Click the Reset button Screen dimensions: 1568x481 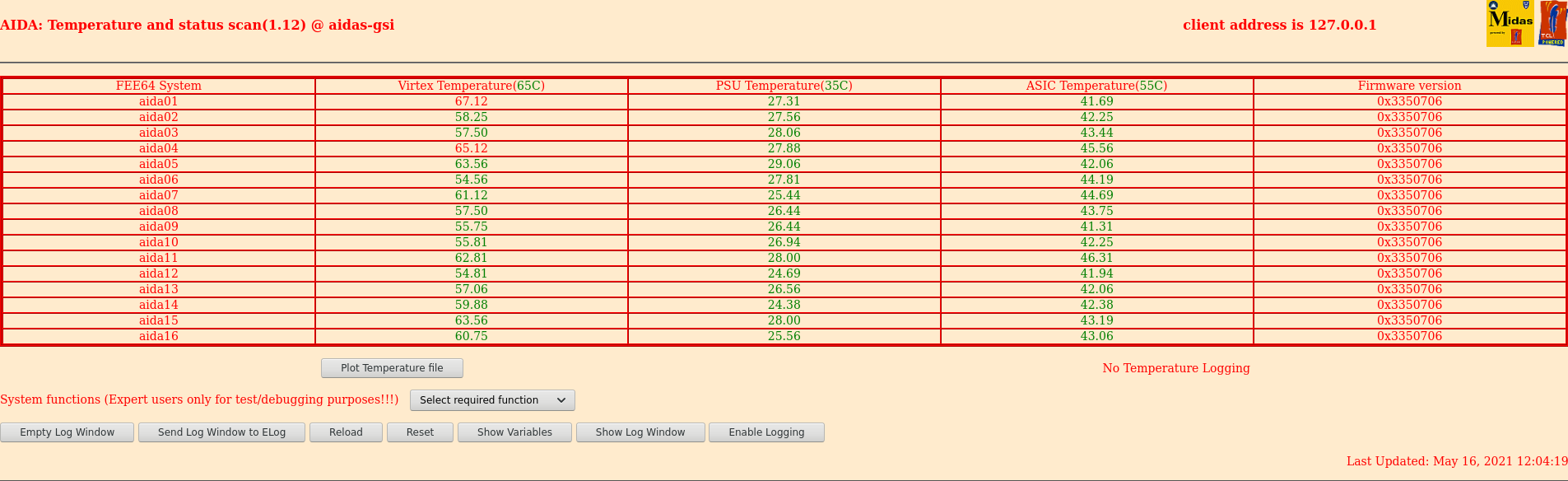(420, 432)
